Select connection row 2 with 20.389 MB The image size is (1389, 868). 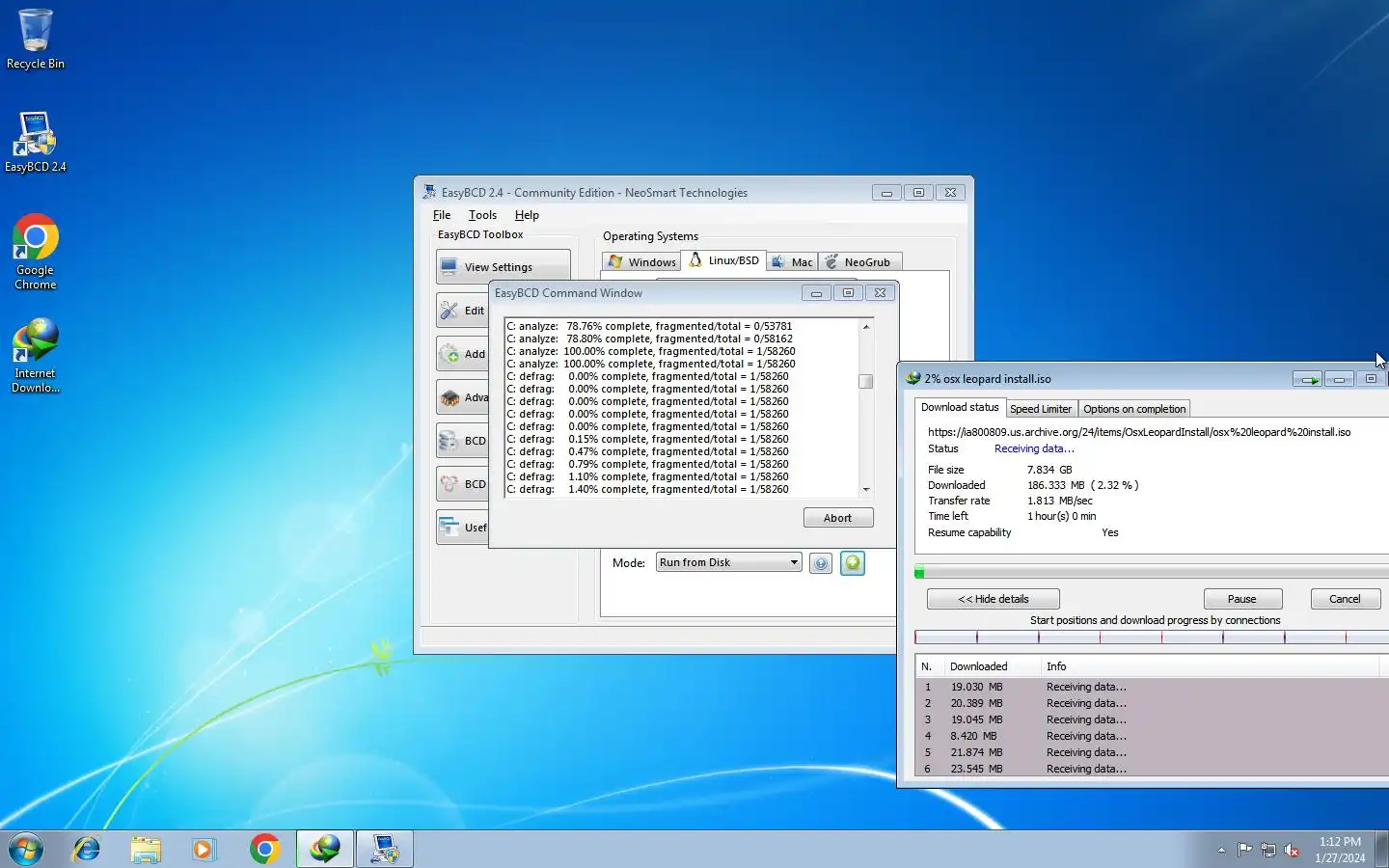[1152, 703]
